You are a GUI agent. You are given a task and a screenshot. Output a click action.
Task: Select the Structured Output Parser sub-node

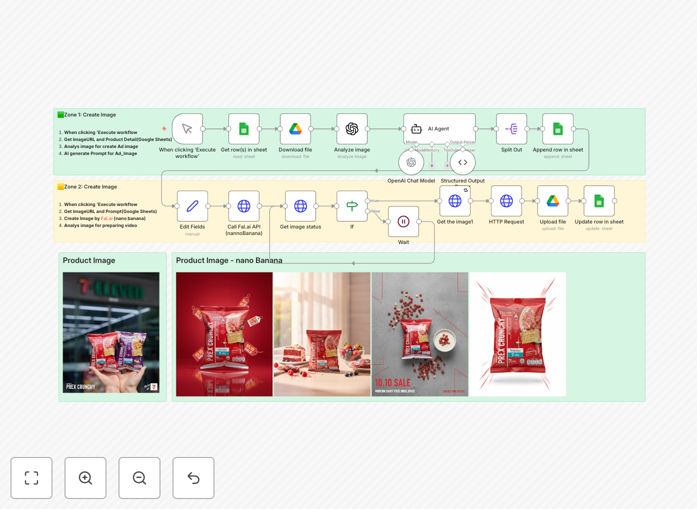tap(463, 162)
